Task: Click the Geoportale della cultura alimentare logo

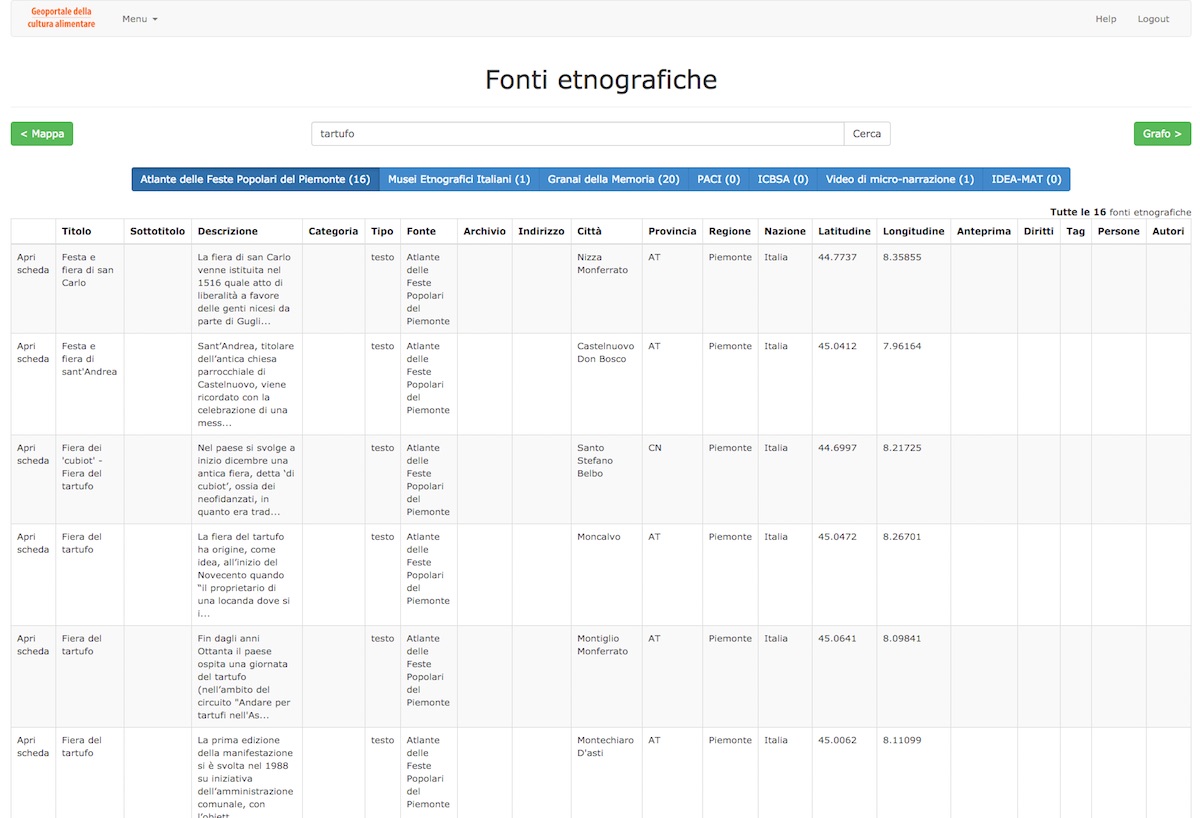Action: click(x=61, y=18)
